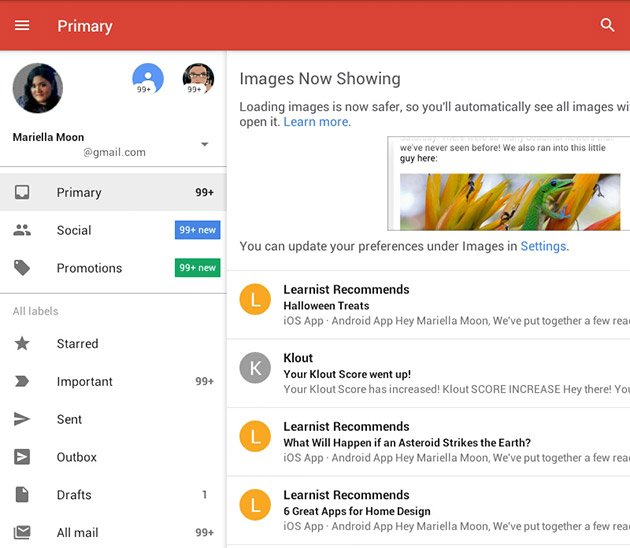Open Mariella Moon's profile picture
The image size is (630, 548).
coord(38,88)
